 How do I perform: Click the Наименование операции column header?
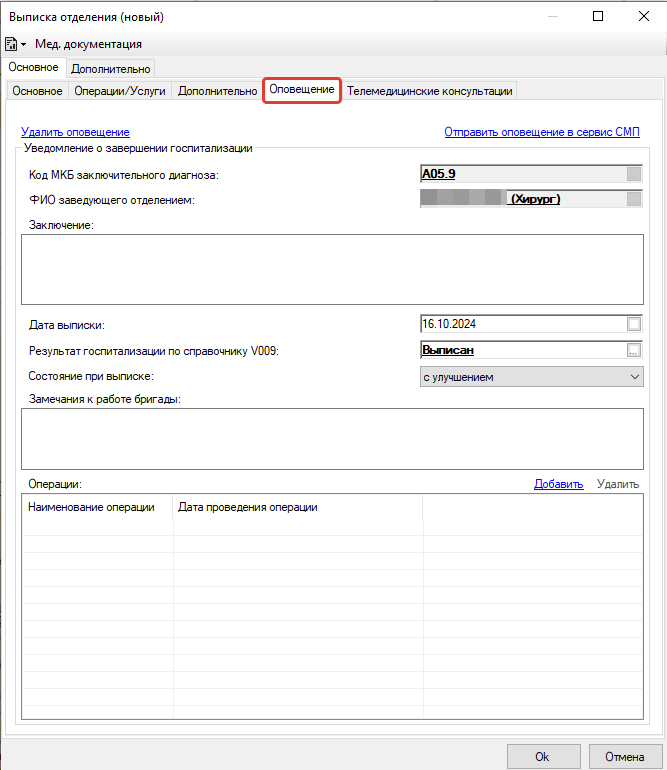click(92, 507)
